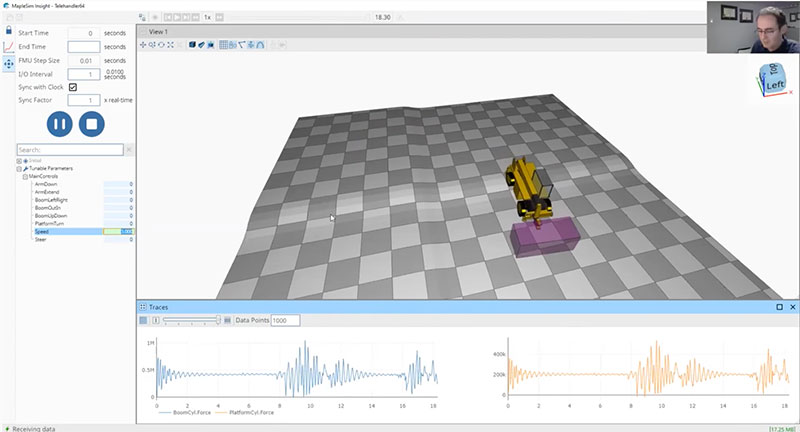Toggle the grid display icon in View 1
The width and height of the screenshot is (800, 432).
coord(224,45)
